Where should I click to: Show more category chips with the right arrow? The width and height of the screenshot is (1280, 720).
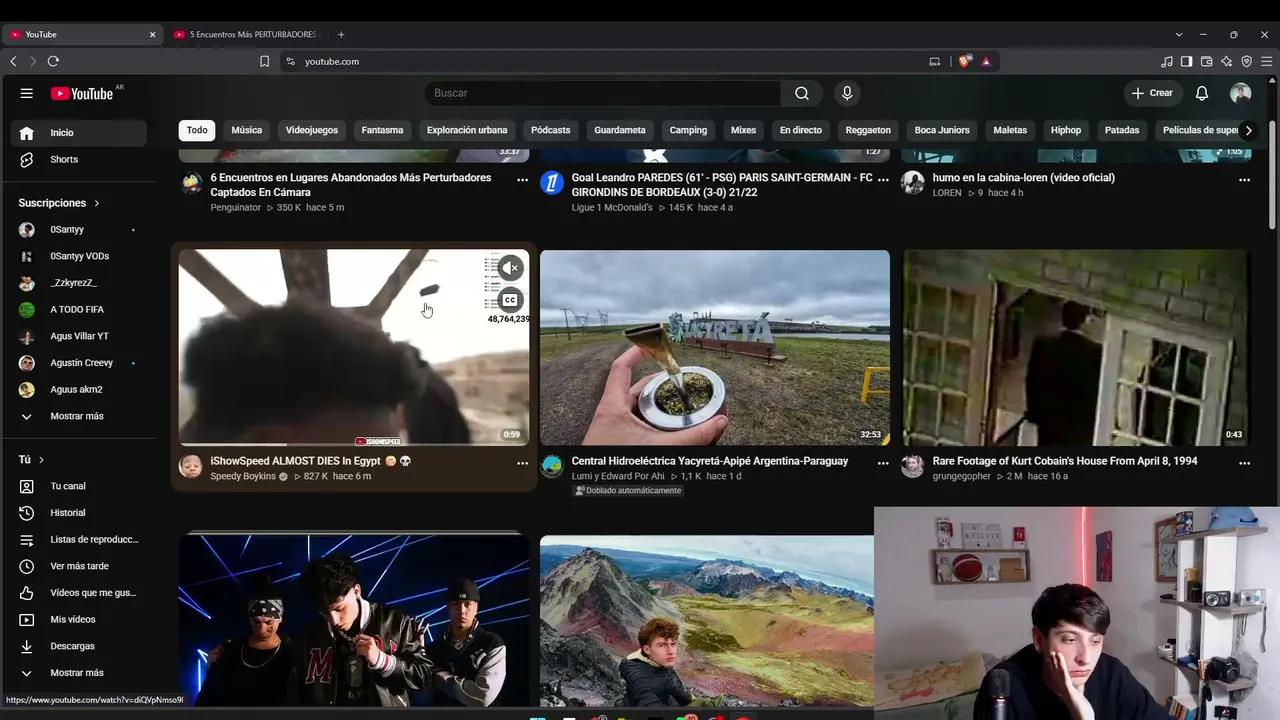click(1248, 130)
